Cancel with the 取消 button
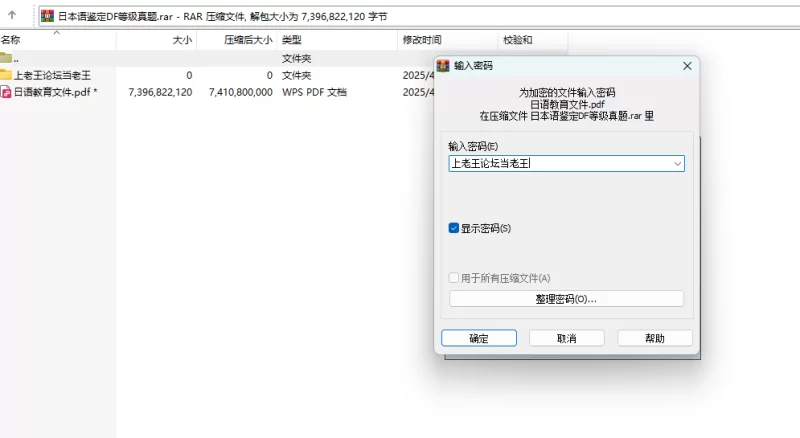Screen dimensions: 800x438 [567, 338]
